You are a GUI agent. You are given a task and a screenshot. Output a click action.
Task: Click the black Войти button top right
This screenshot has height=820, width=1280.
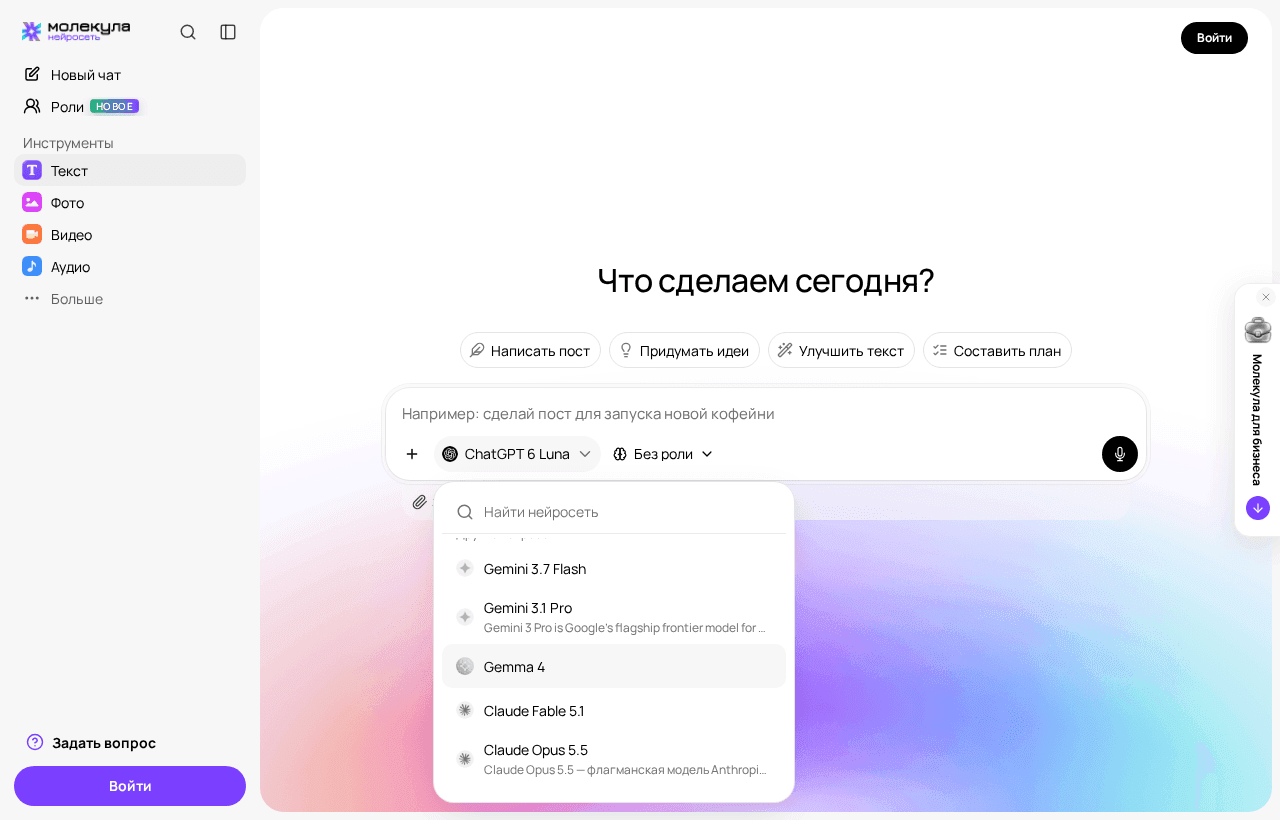click(1214, 38)
